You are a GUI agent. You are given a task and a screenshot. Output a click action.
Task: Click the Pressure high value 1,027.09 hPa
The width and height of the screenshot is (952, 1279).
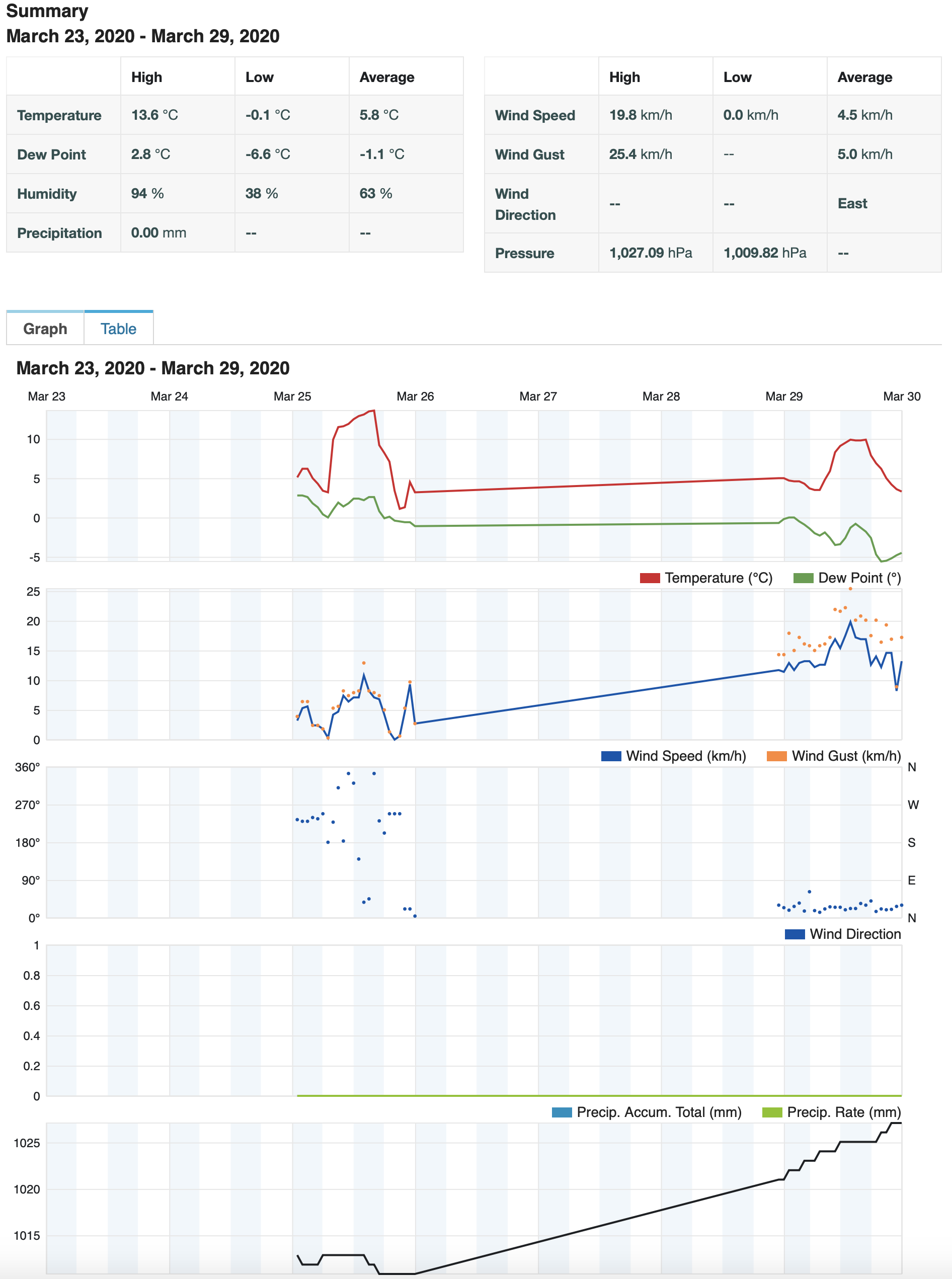pos(651,253)
